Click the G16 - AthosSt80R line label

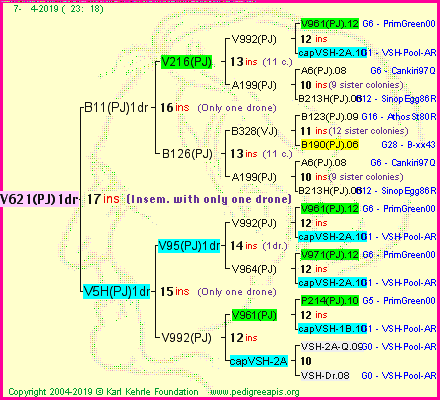pos(399,117)
